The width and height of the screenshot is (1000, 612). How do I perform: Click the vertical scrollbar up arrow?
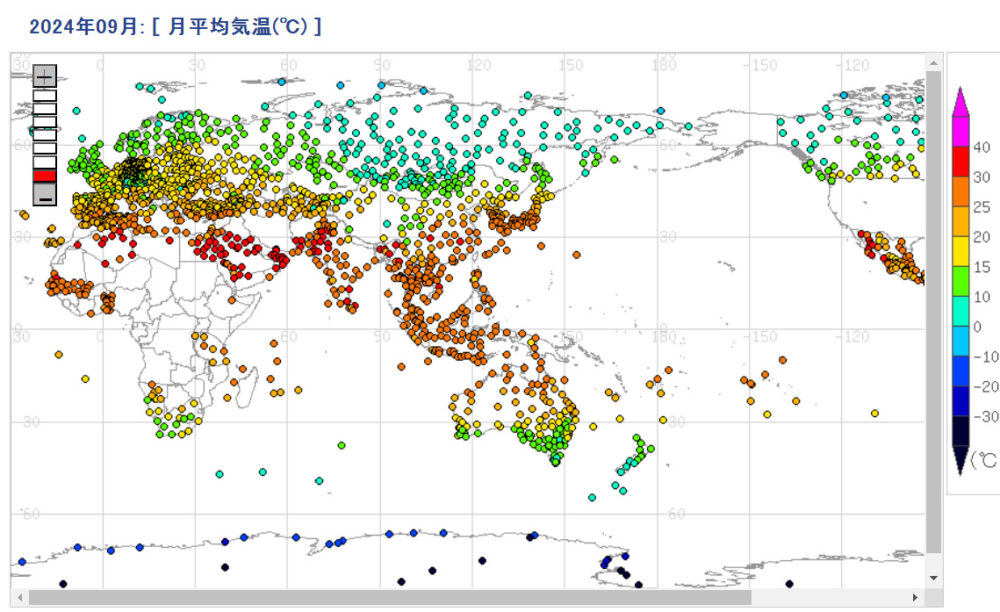(x=933, y=62)
